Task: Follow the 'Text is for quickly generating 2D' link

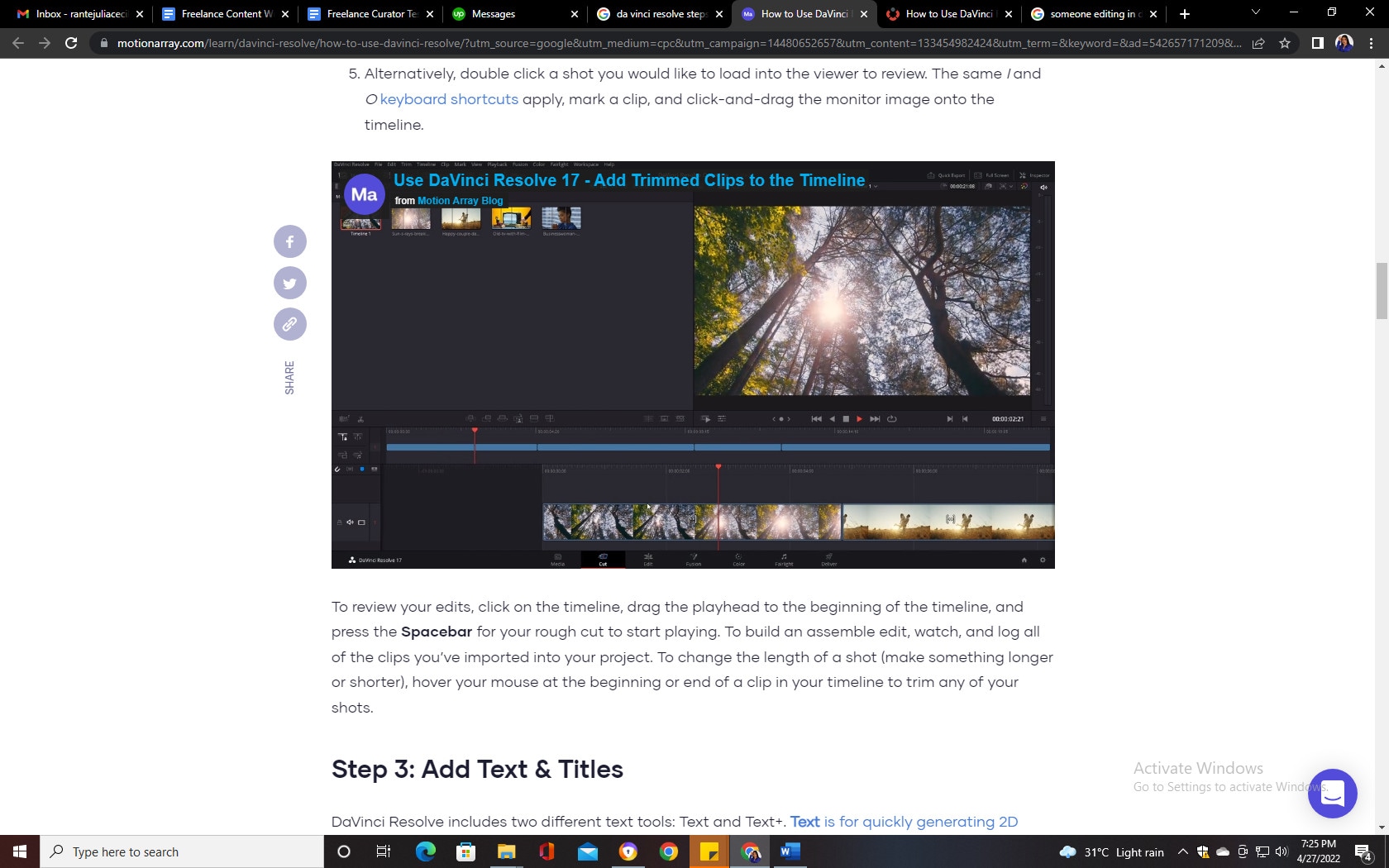Action: click(x=904, y=822)
